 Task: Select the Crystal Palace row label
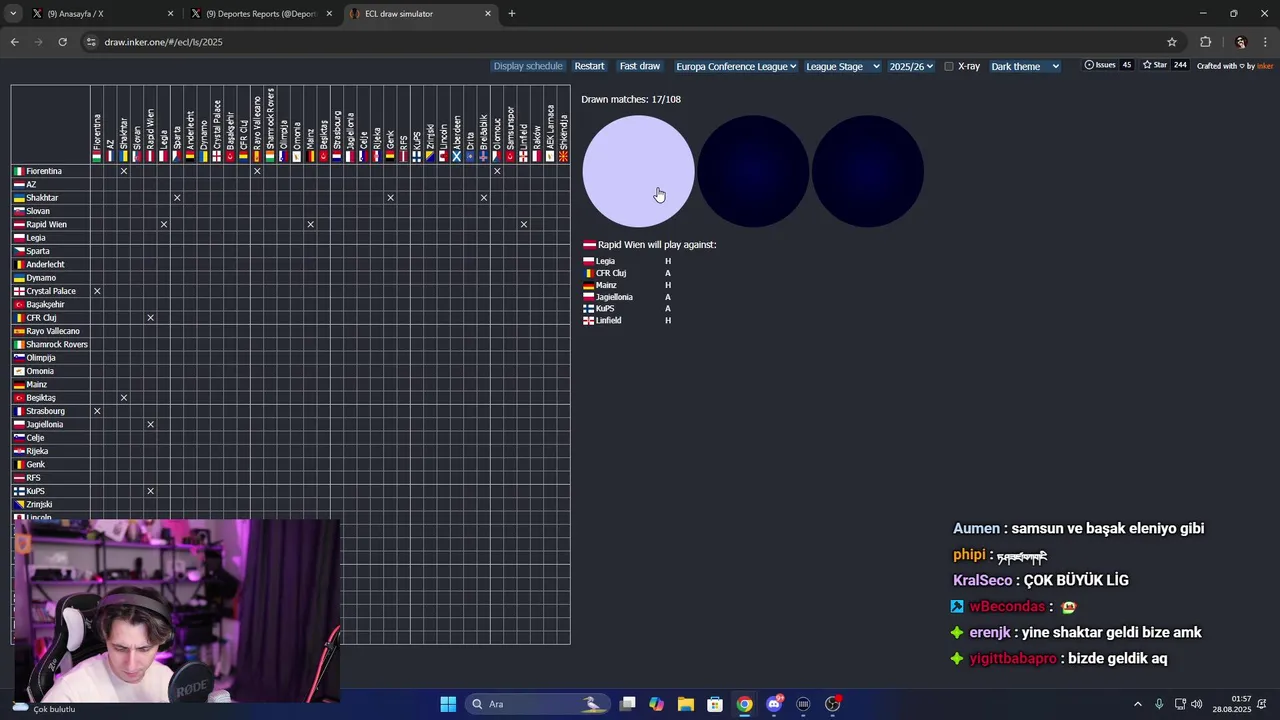(x=51, y=291)
